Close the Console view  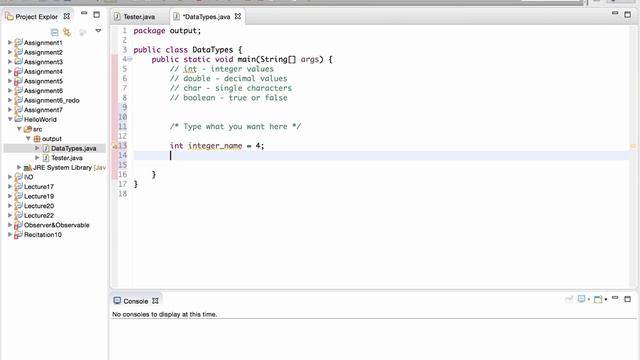[155, 301]
